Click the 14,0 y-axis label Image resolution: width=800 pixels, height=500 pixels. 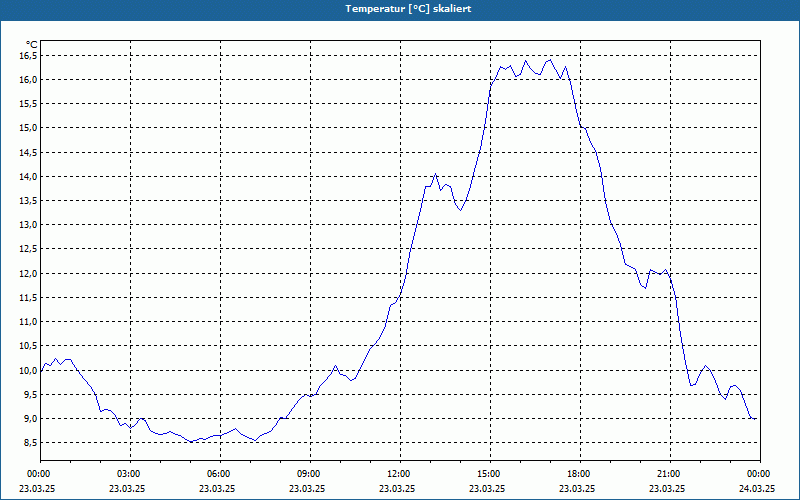pos(29,177)
